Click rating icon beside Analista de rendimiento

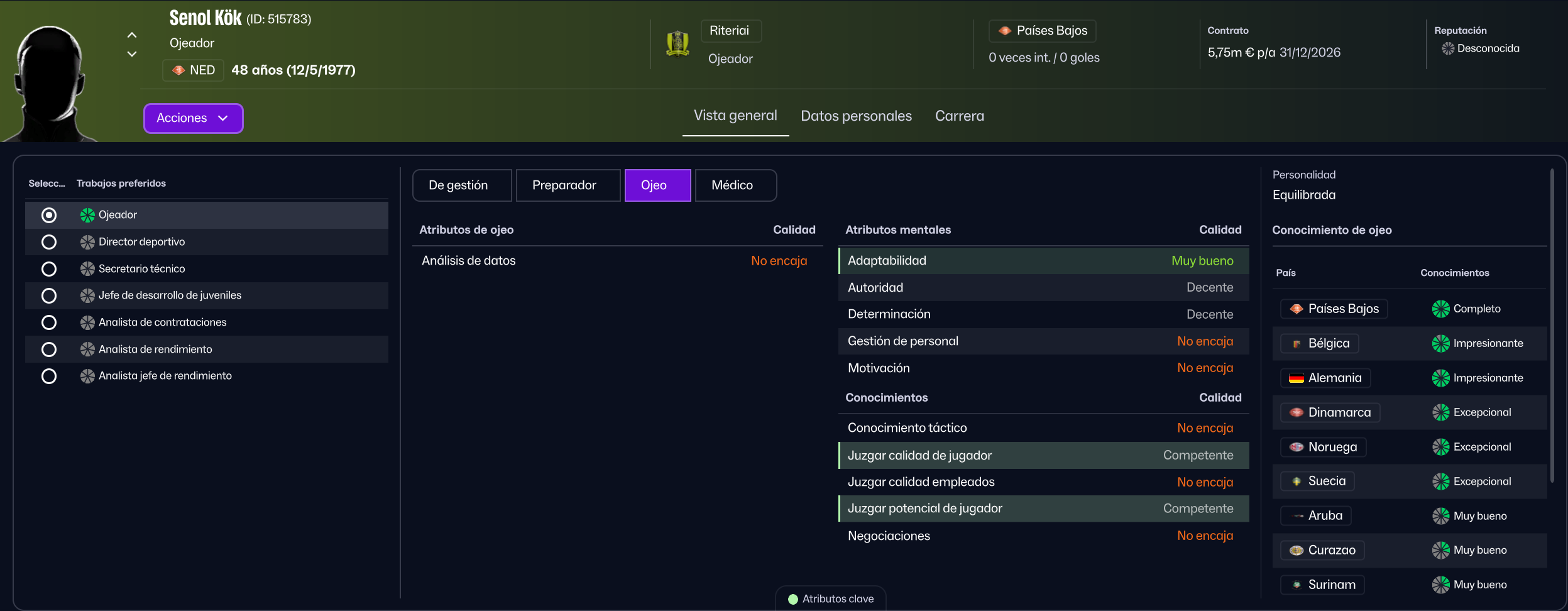coord(87,350)
